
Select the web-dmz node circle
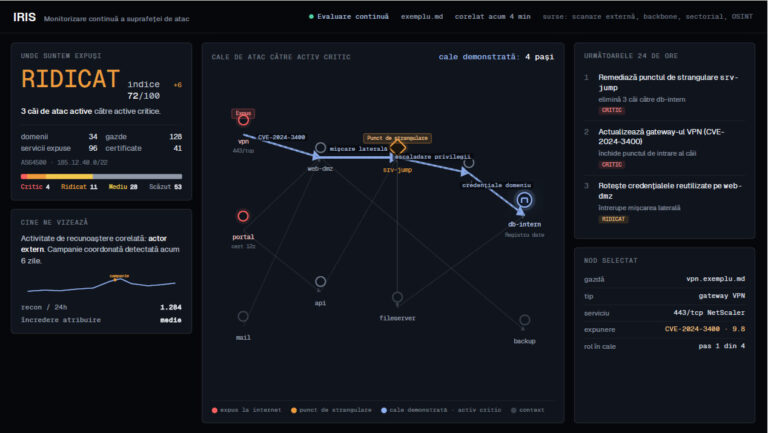320,147
